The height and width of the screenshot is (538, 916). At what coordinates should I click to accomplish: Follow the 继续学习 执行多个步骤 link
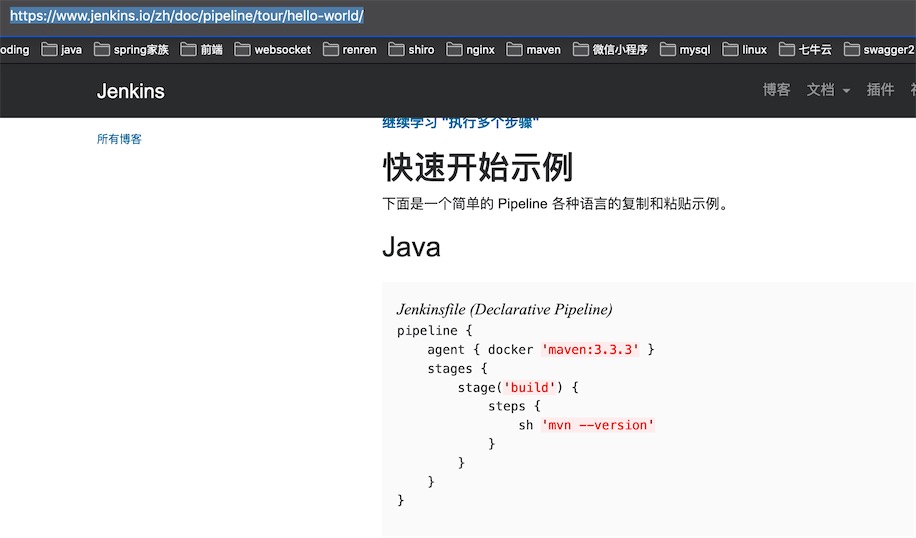coord(460,123)
